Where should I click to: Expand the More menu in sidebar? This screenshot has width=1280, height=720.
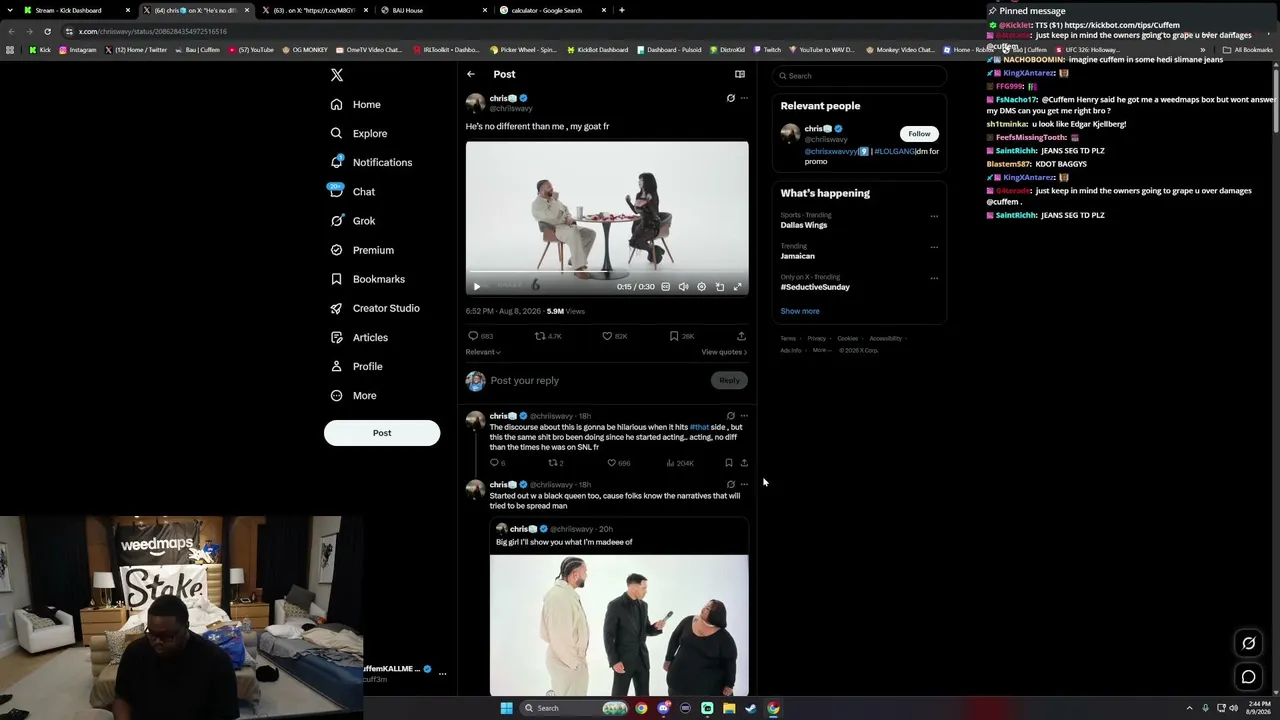point(353,396)
